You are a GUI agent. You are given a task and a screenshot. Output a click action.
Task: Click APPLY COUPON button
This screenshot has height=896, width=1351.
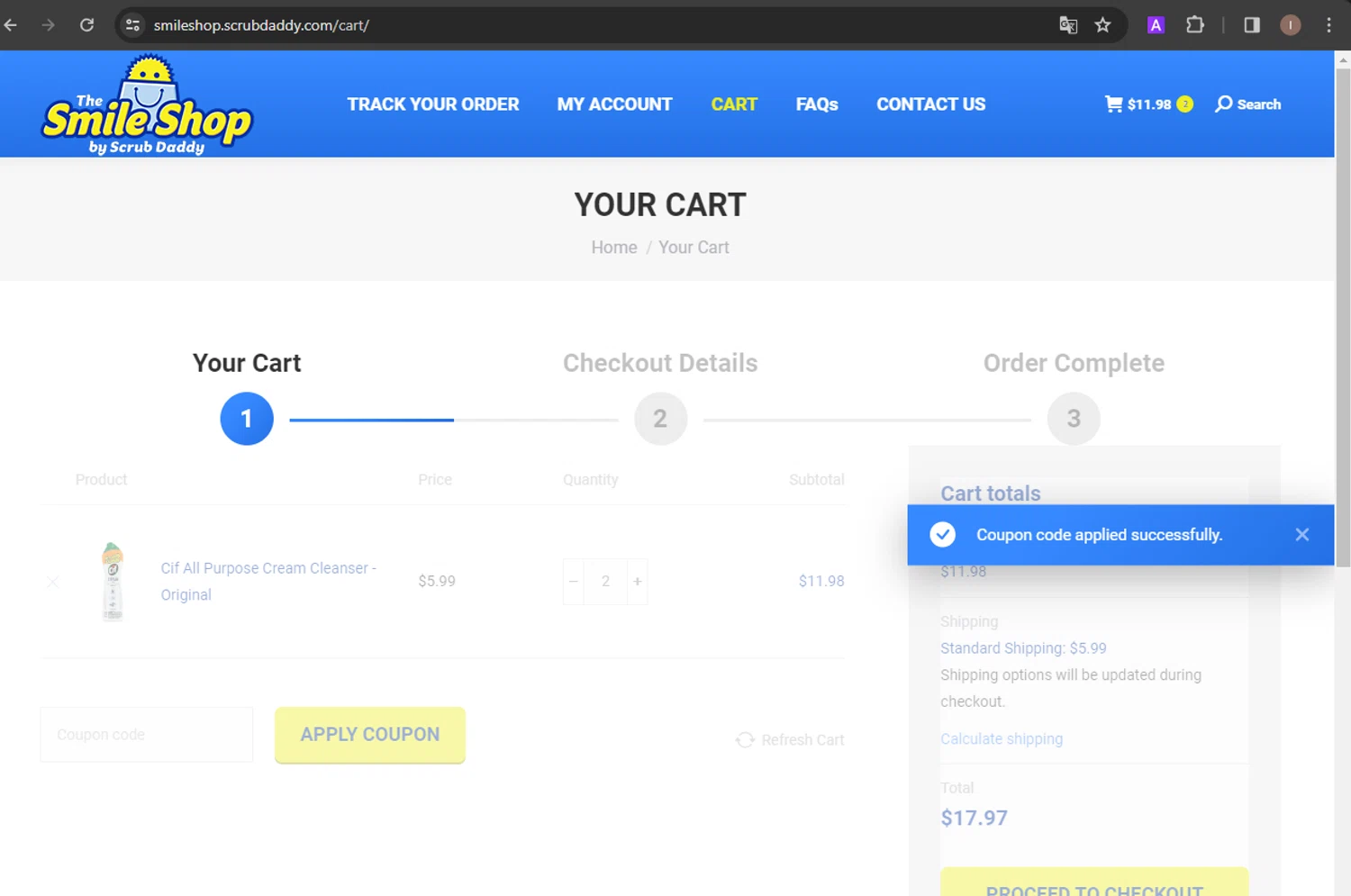pyautogui.click(x=370, y=735)
